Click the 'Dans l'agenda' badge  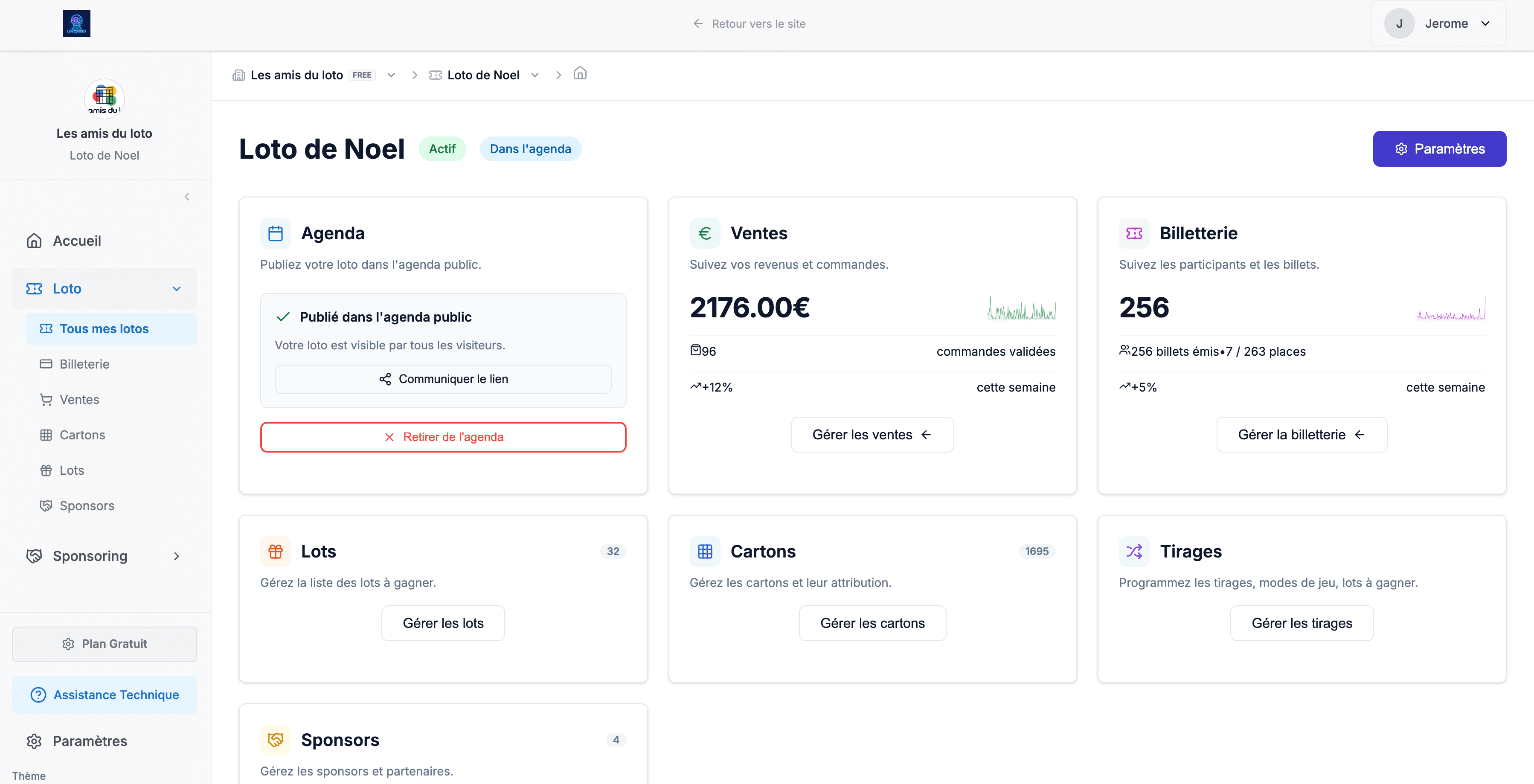(530, 148)
